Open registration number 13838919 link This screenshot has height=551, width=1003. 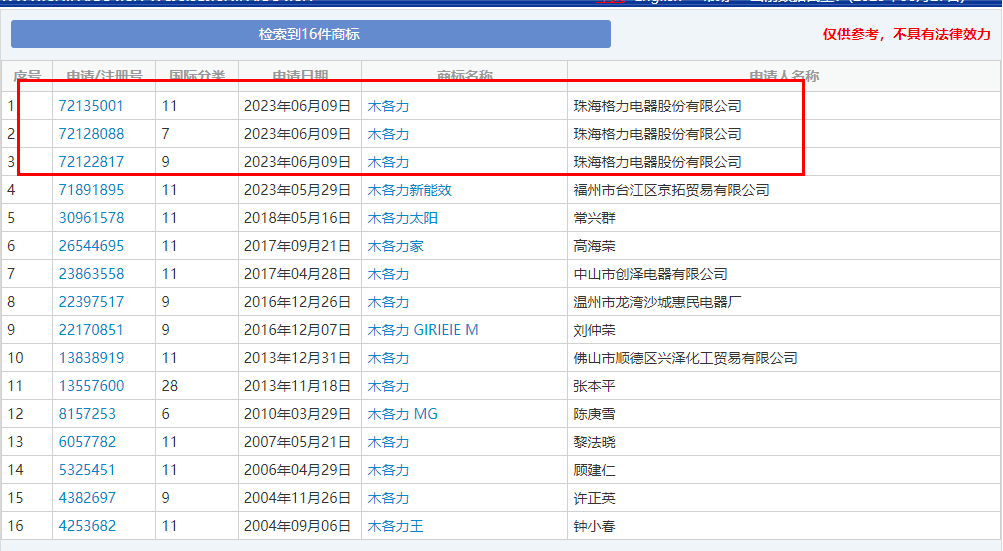coord(91,358)
